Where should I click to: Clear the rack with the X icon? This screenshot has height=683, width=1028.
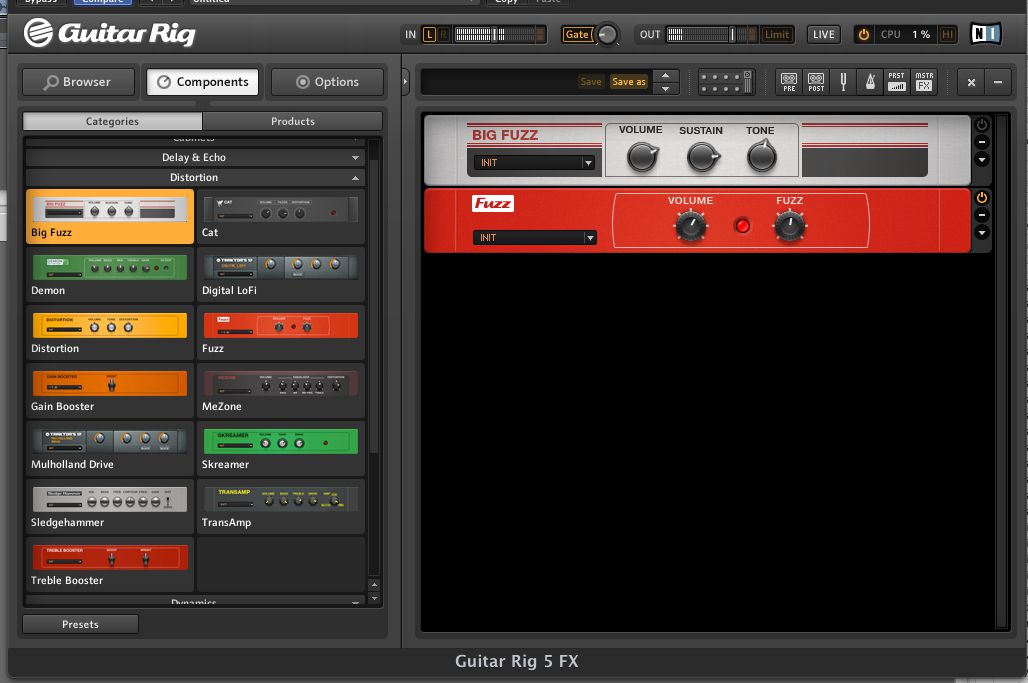[971, 82]
